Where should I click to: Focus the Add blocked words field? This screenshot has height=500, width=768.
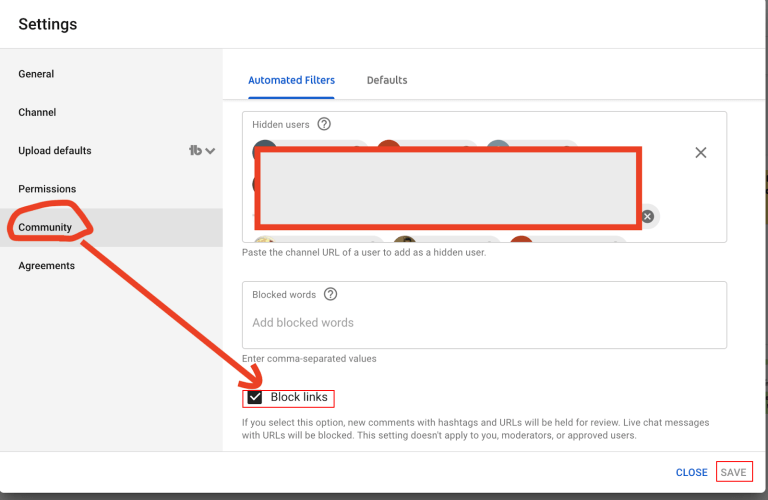pos(484,323)
